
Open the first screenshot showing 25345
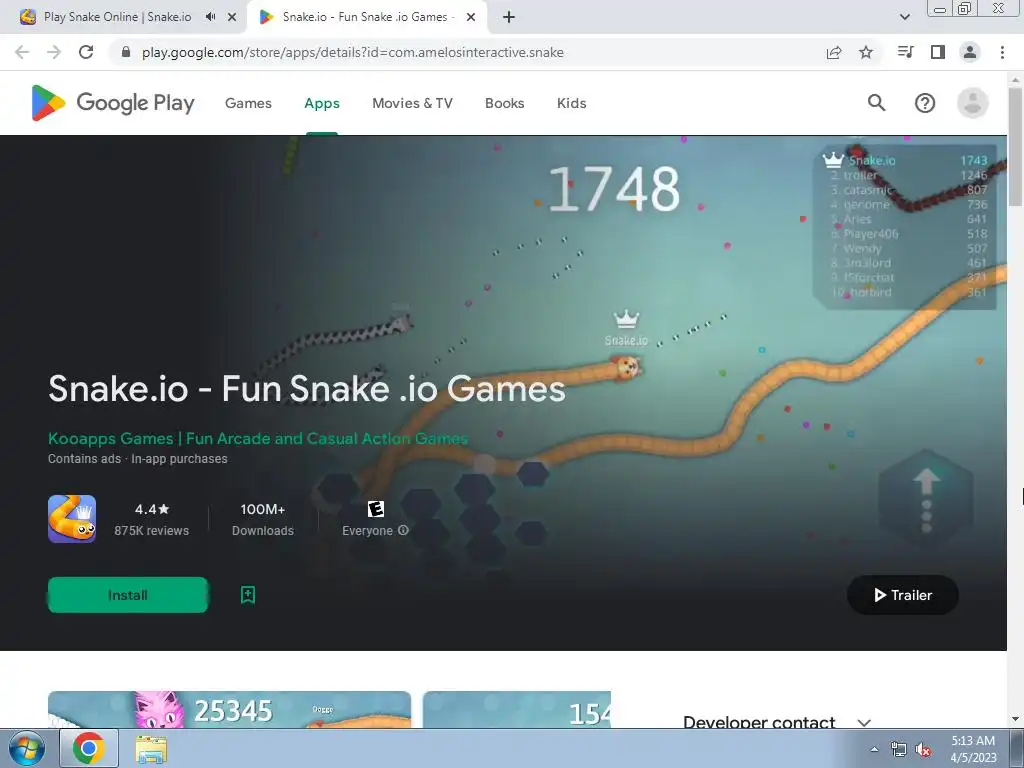coord(229,709)
